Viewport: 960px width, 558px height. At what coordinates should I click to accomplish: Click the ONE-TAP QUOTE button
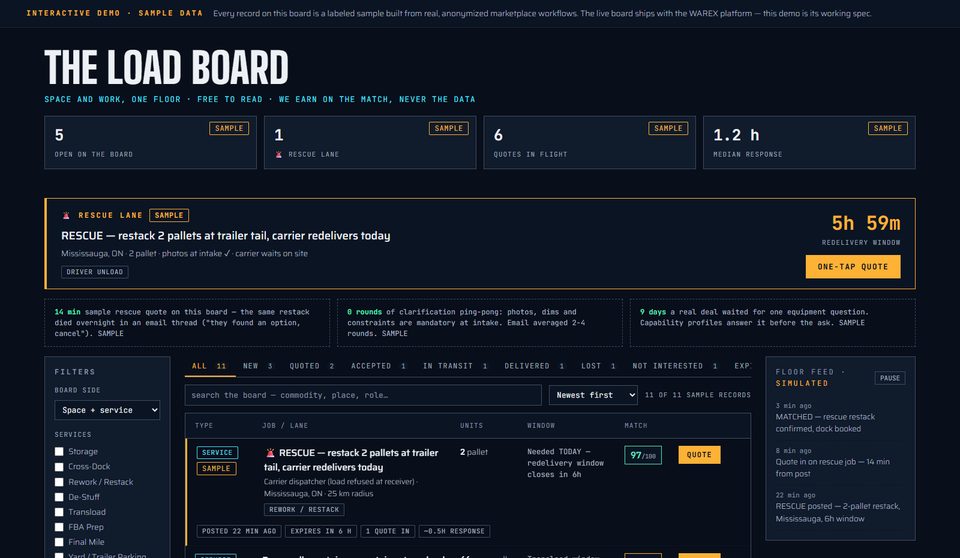pos(853,267)
